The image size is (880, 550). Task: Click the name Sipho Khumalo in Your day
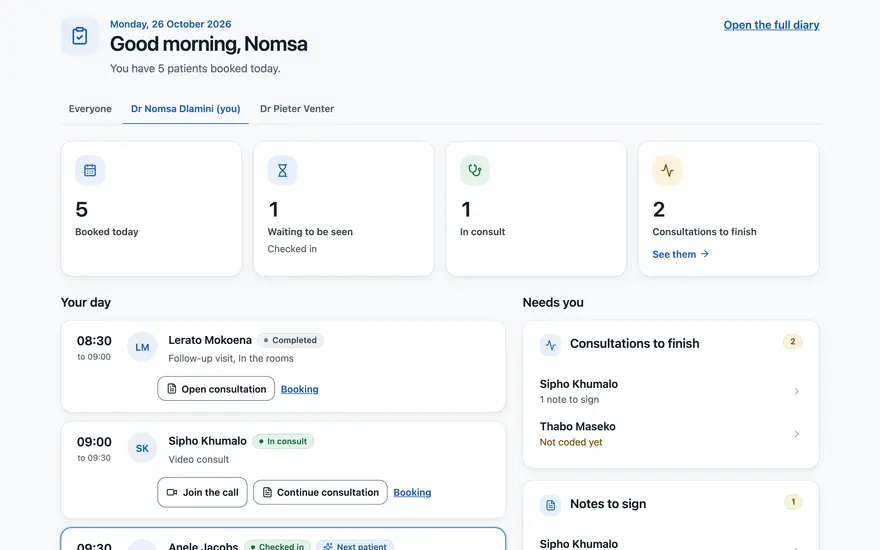pyautogui.click(x=208, y=441)
